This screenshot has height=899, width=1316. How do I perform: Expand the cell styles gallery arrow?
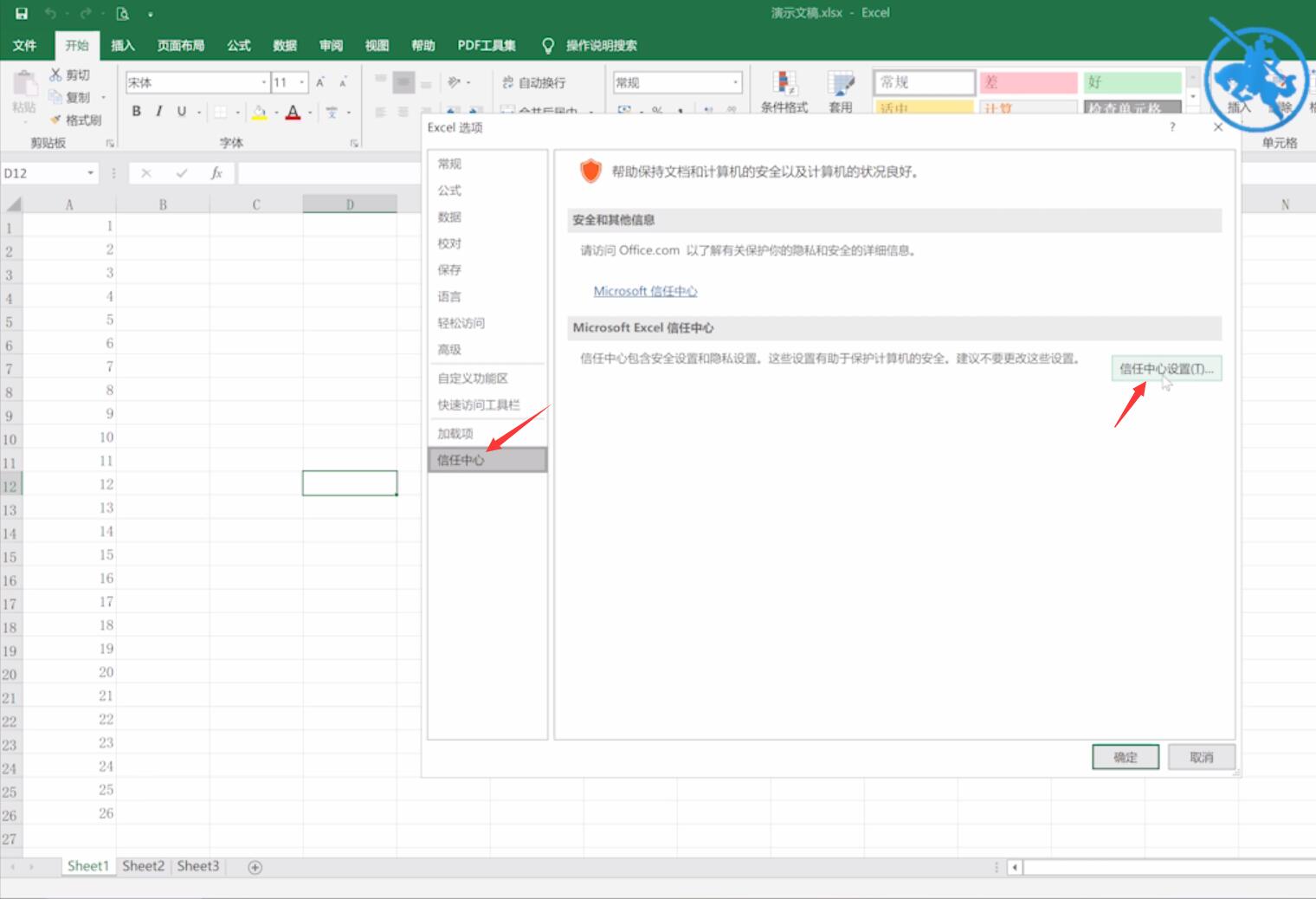pos(1193,97)
